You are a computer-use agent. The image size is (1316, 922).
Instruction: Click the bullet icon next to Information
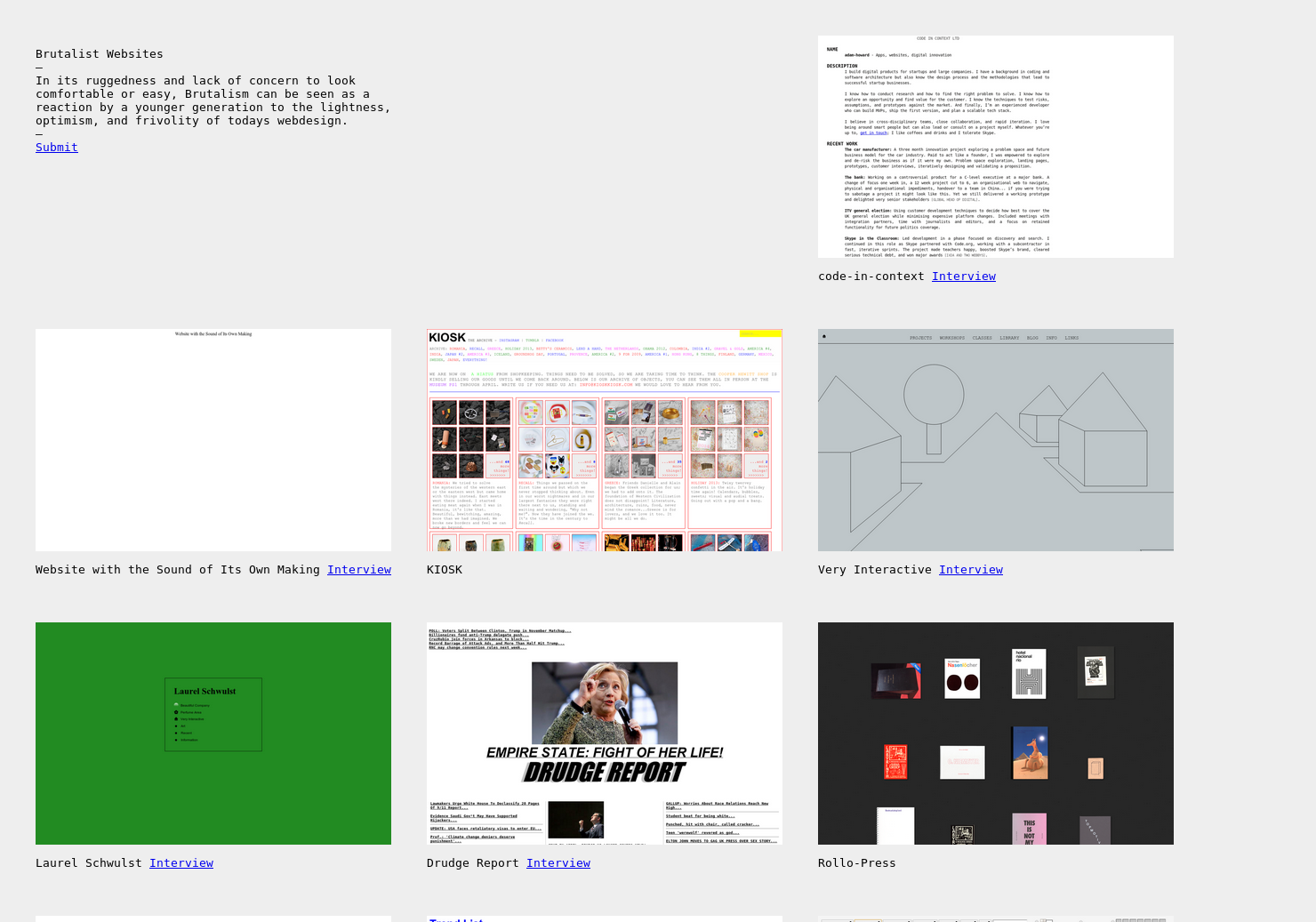pyautogui.click(x=176, y=740)
